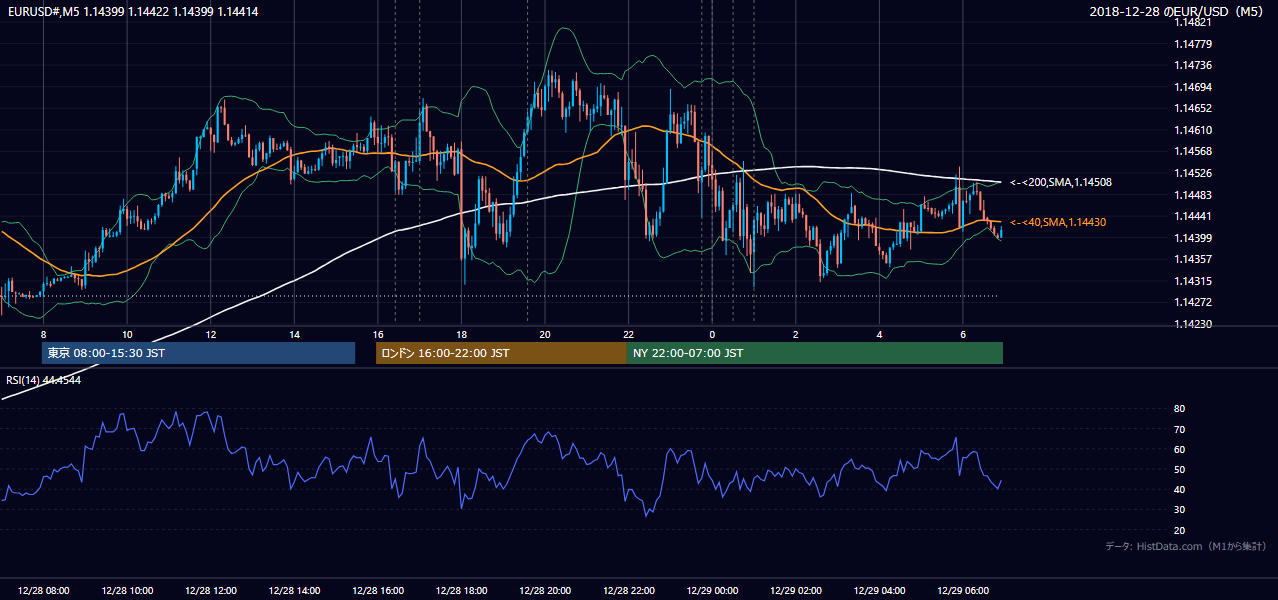Click the RSI 30 level label
Image resolution: width=1278 pixels, height=600 pixels.
click(x=1179, y=510)
